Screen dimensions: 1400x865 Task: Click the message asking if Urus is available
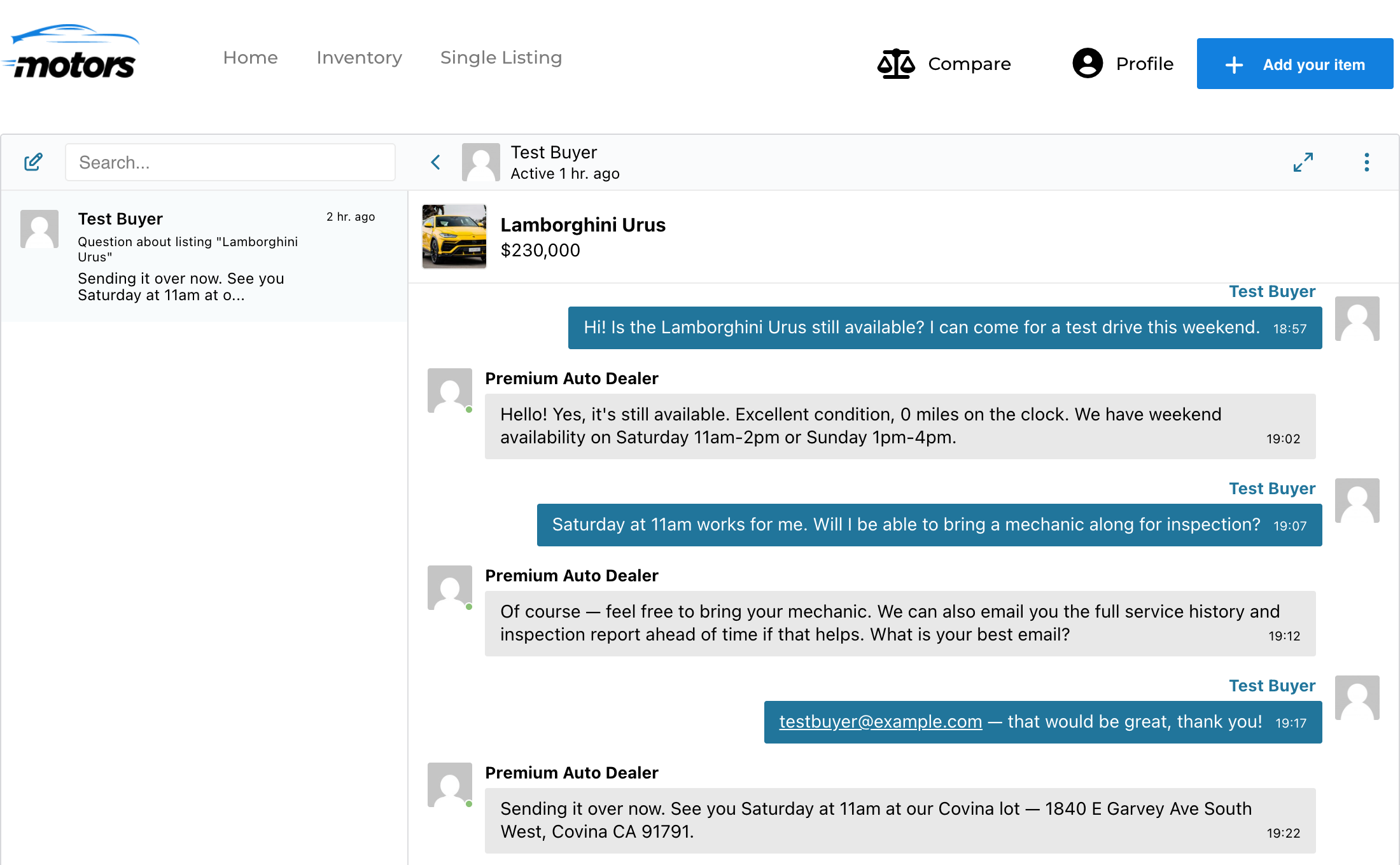click(945, 328)
